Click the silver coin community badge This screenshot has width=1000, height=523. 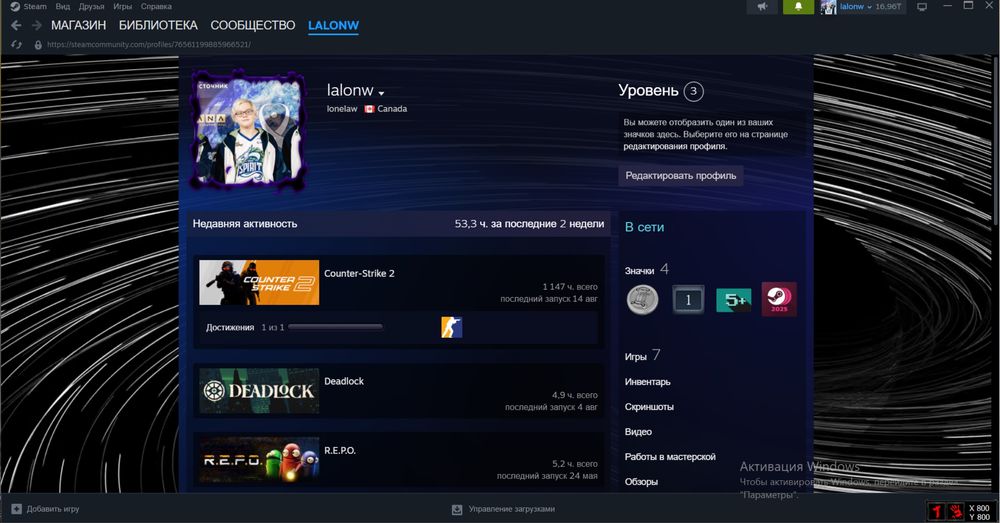click(642, 300)
